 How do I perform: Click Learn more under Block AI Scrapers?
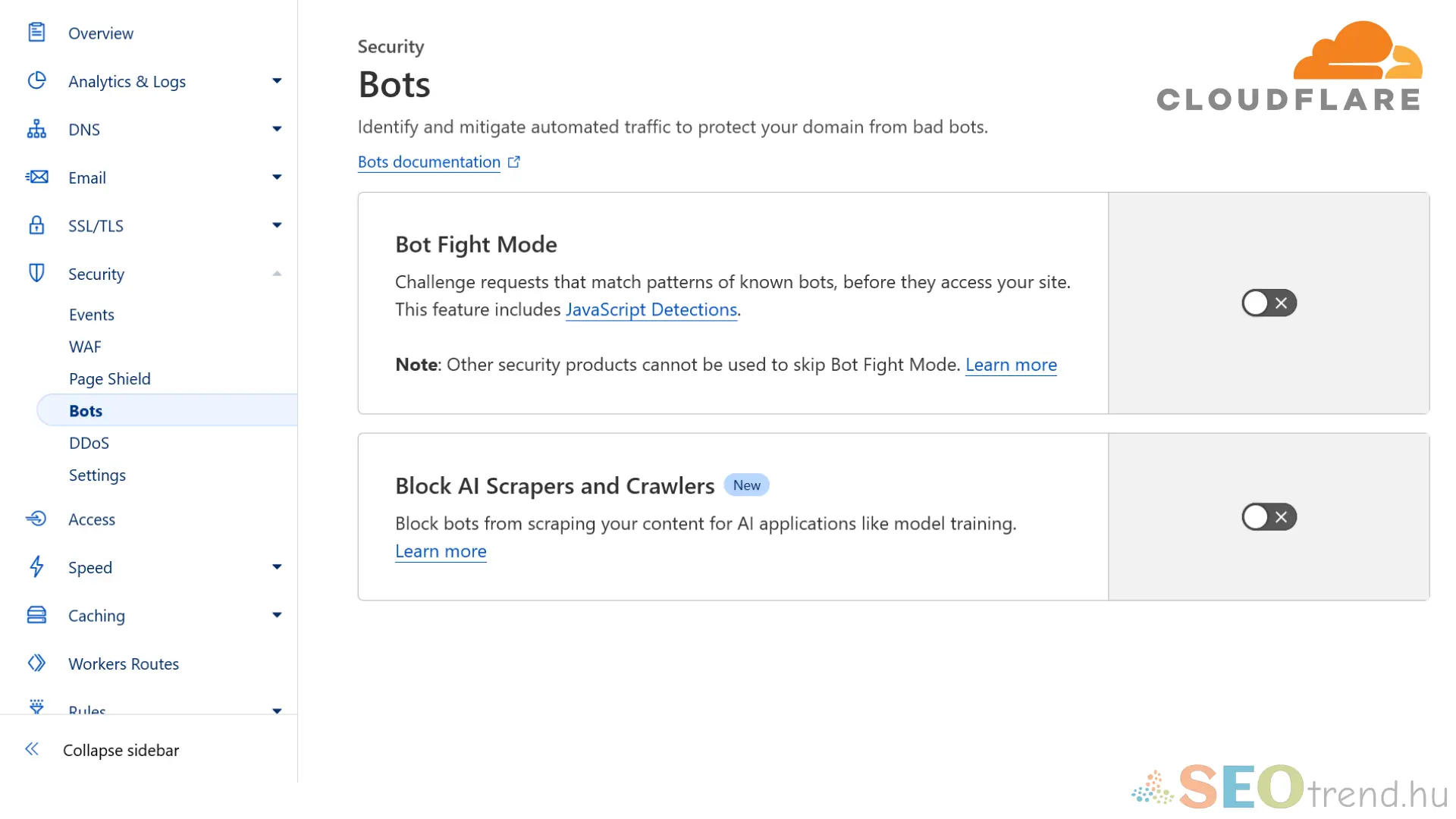(x=441, y=551)
